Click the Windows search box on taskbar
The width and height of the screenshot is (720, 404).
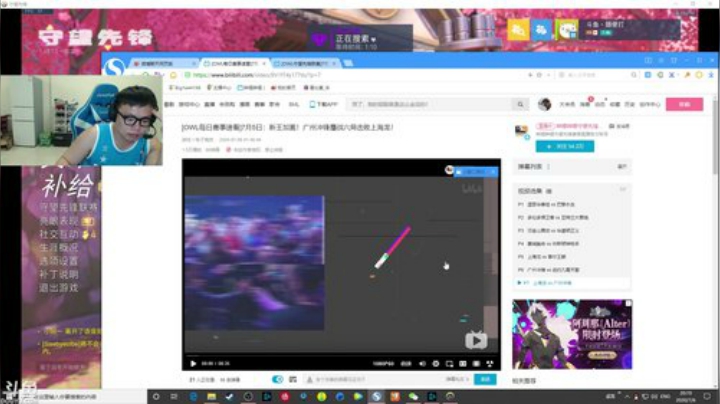(73, 396)
